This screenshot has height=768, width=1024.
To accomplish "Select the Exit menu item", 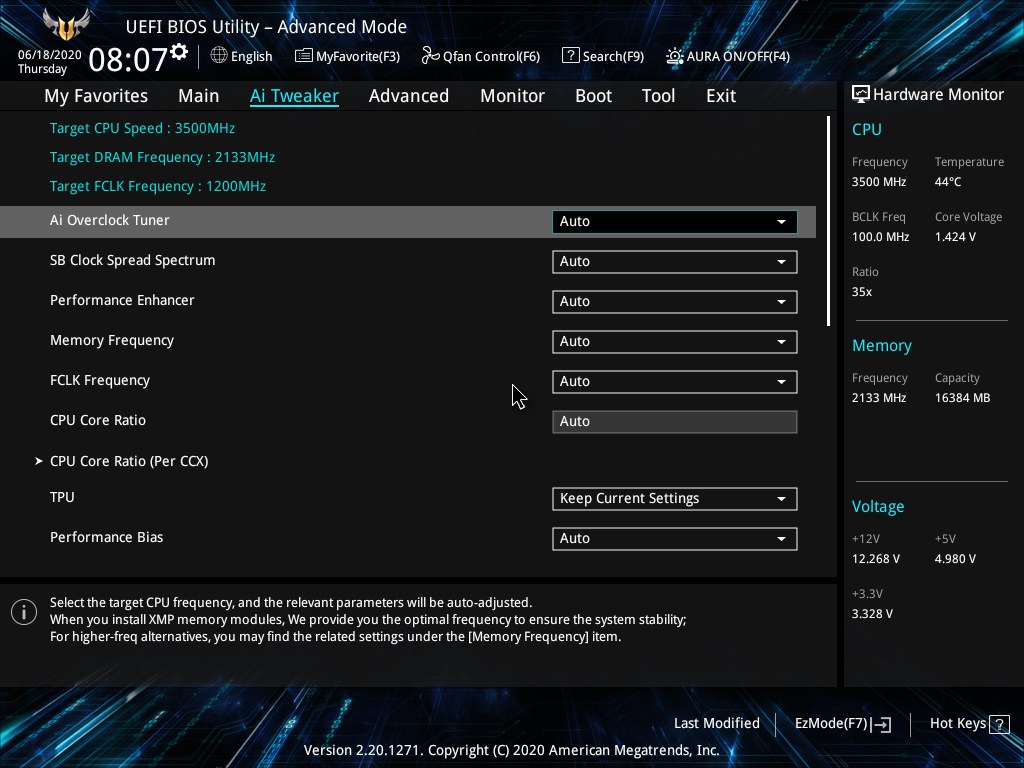I will [720, 95].
